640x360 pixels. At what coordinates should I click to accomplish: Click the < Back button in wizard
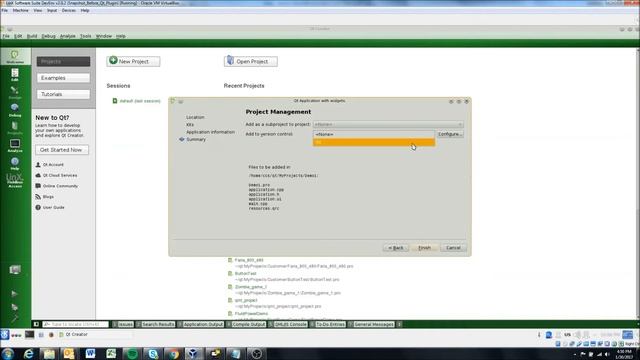[396, 248]
